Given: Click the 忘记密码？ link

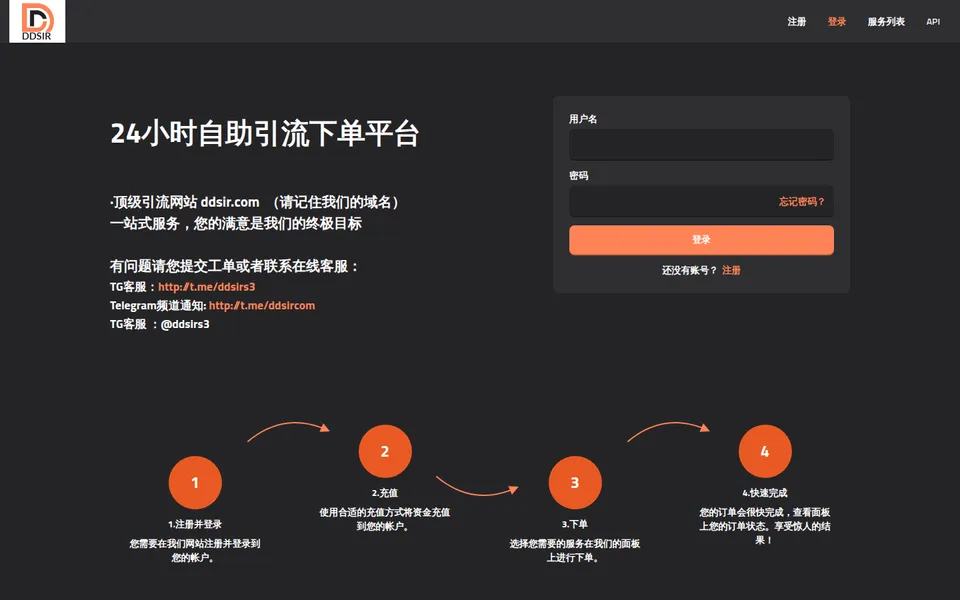Looking at the screenshot, I should [x=802, y=201].
